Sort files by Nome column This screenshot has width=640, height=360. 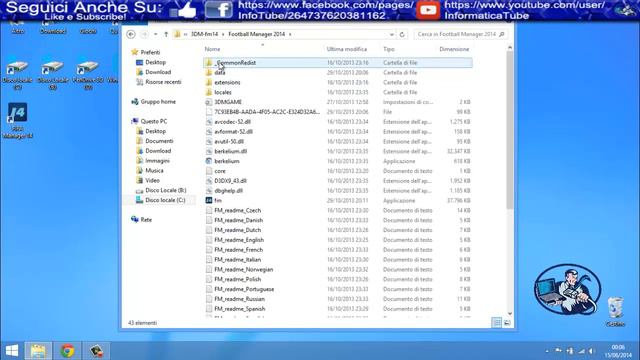(x=212, y=49)
